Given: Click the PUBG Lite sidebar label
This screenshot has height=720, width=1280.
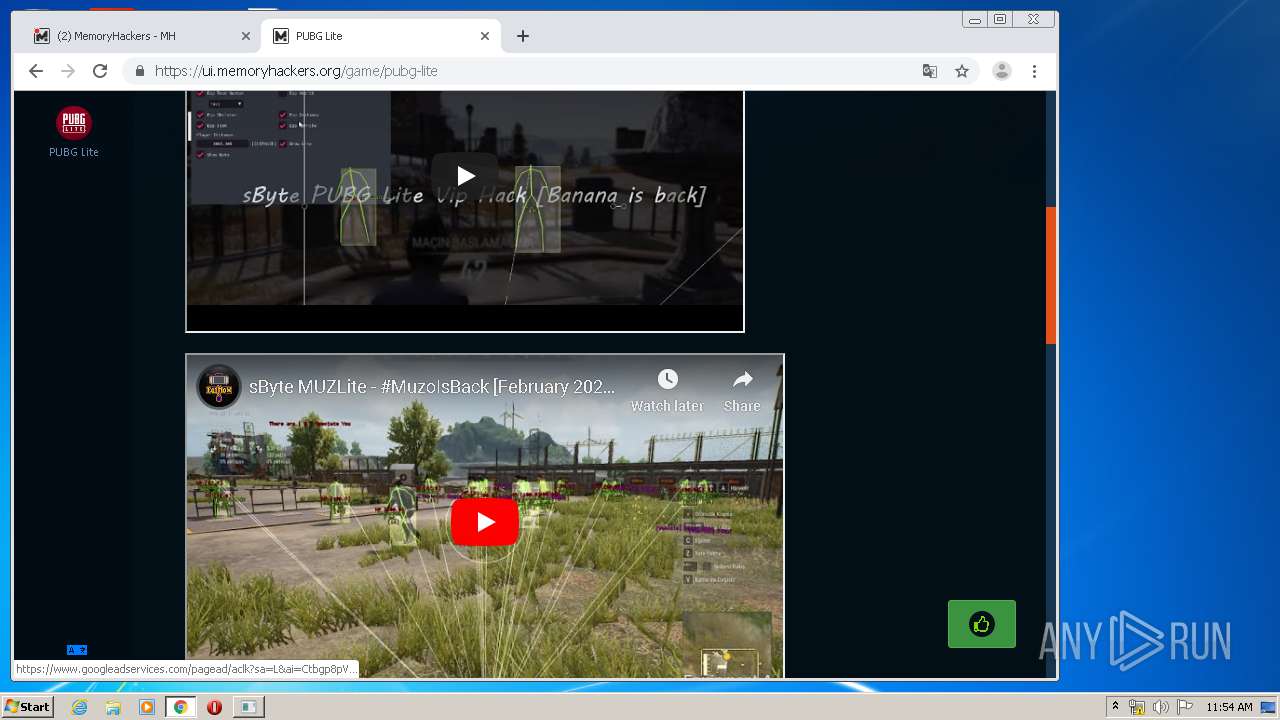Looking at the screenshot, I should pyautogui.click(x=74, y=152).
